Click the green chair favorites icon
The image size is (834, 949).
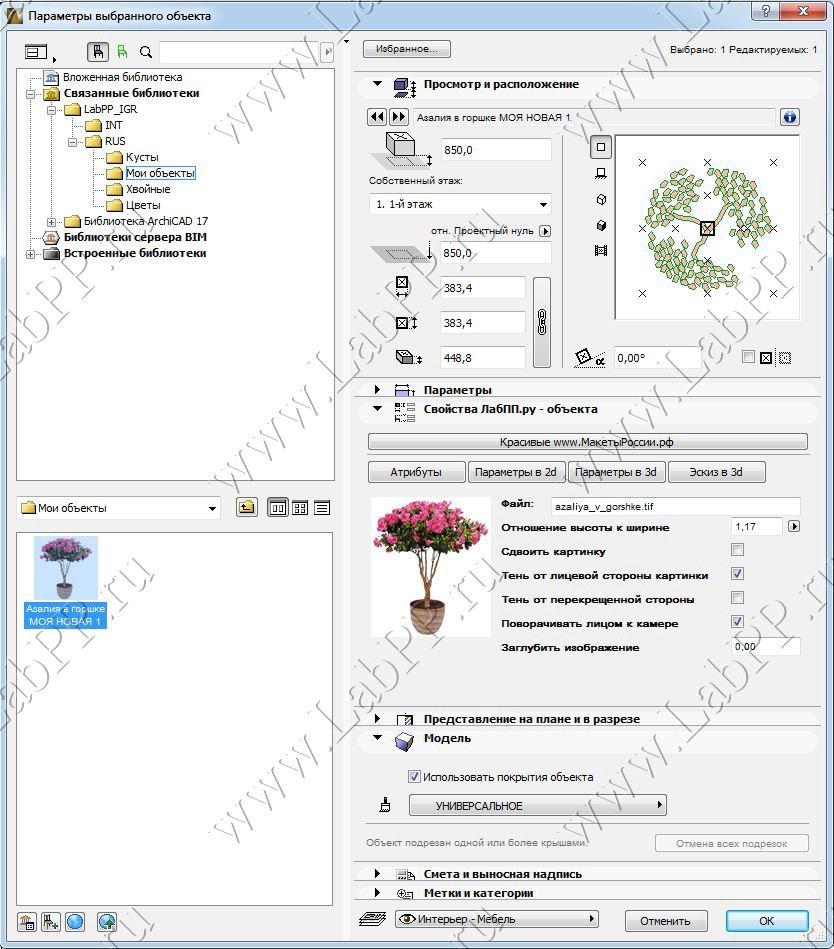click(x=122, y=52)
